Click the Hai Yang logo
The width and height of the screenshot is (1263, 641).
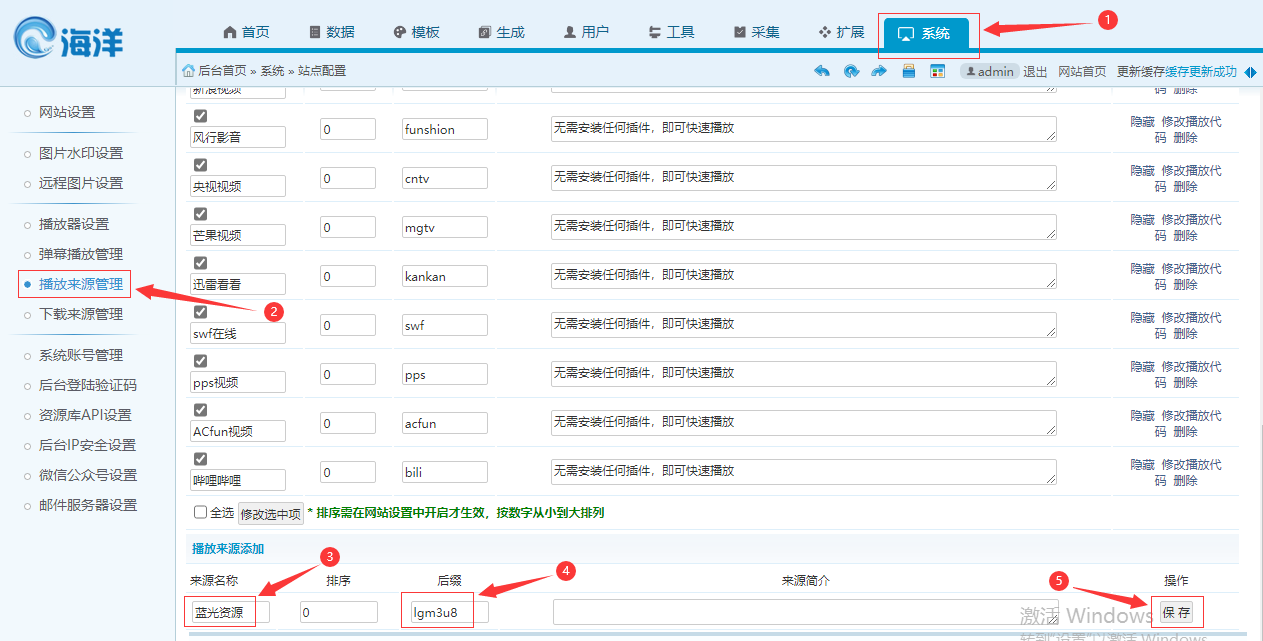68,39
